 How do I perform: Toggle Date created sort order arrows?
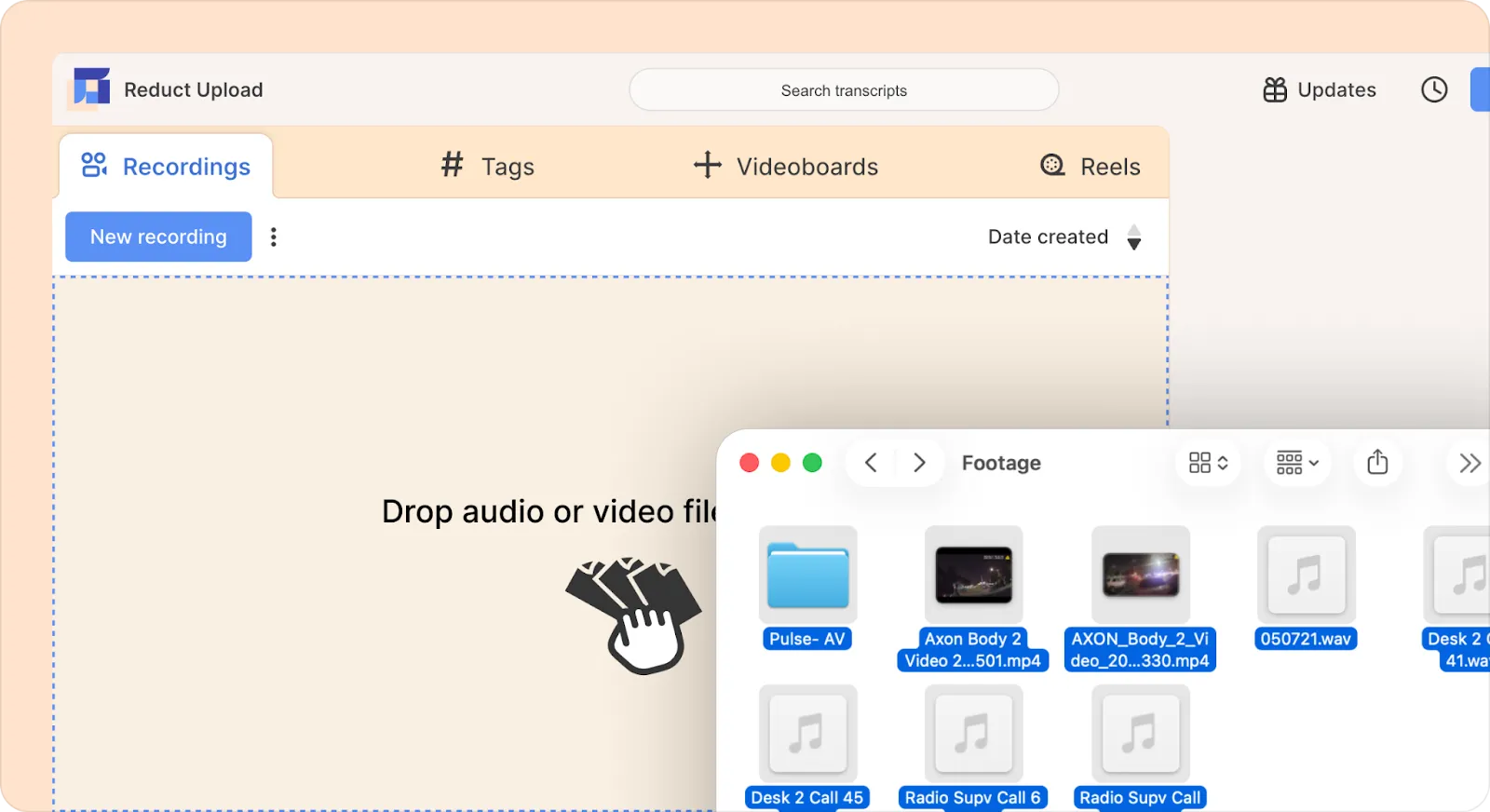(1133, 237)
